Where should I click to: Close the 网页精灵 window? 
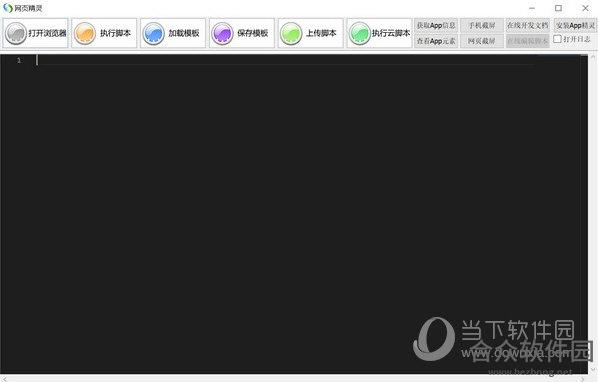[585, 8]
